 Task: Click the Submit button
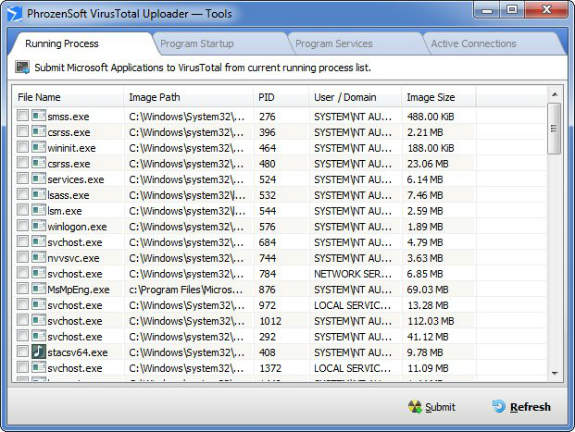432,407
